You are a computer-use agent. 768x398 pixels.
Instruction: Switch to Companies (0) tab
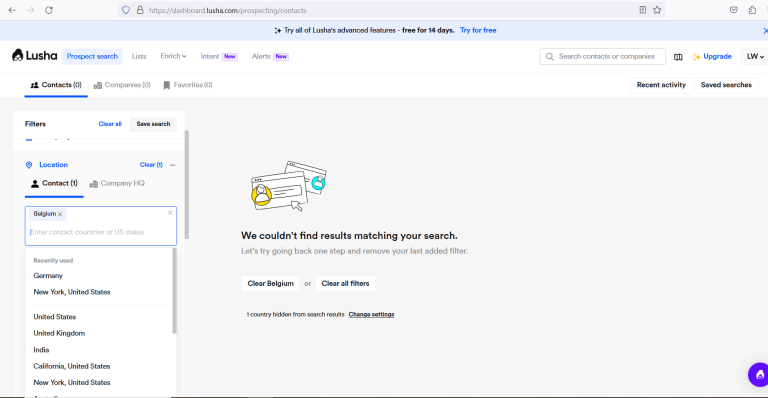pos(122,85)
